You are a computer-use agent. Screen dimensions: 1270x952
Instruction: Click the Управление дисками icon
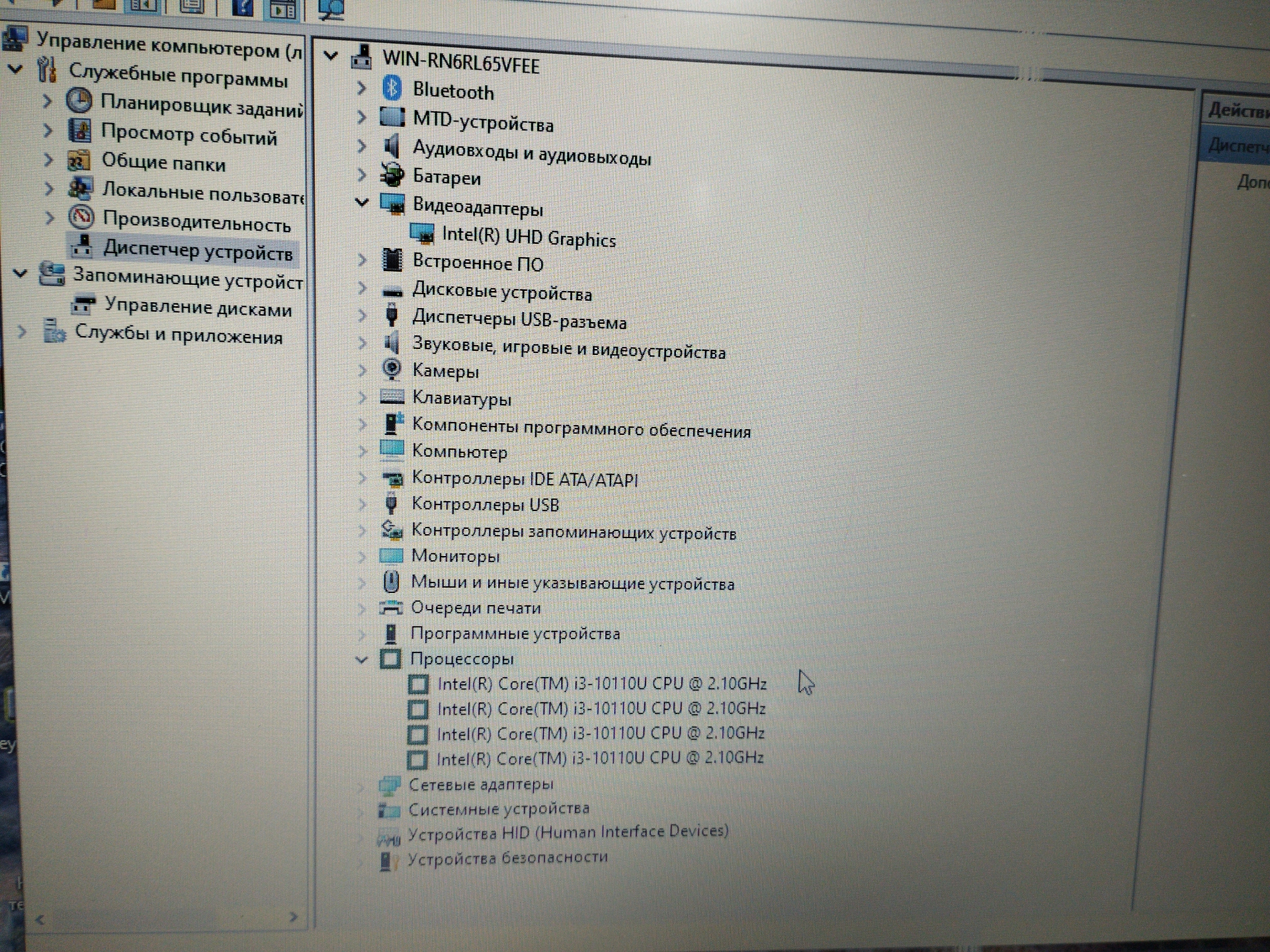click(x=83, y=305)
